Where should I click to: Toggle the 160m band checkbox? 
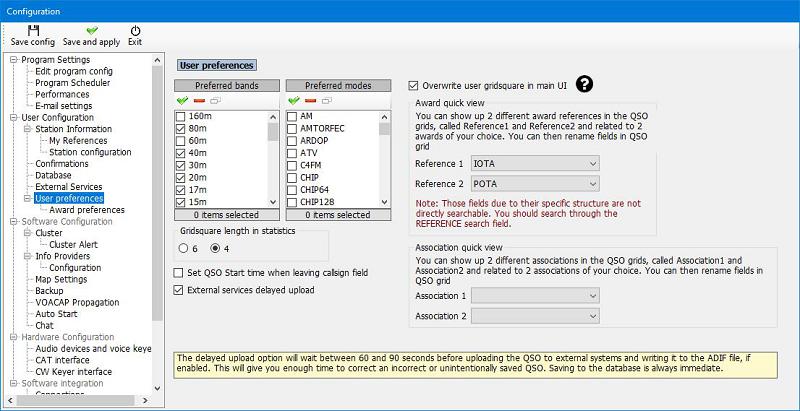[x=180, y=117]
